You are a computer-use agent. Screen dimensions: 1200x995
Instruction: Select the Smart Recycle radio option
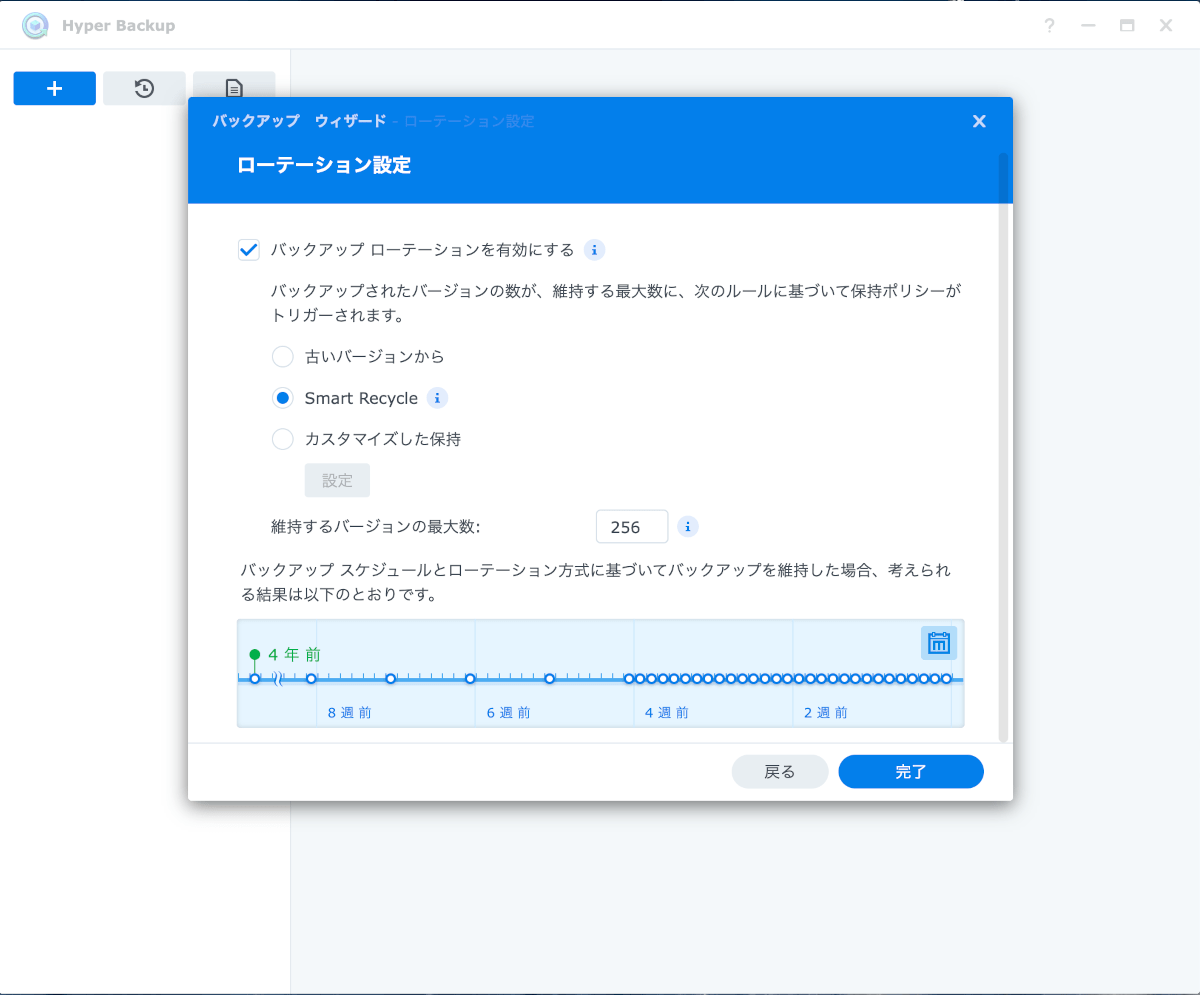click(283, 398)
